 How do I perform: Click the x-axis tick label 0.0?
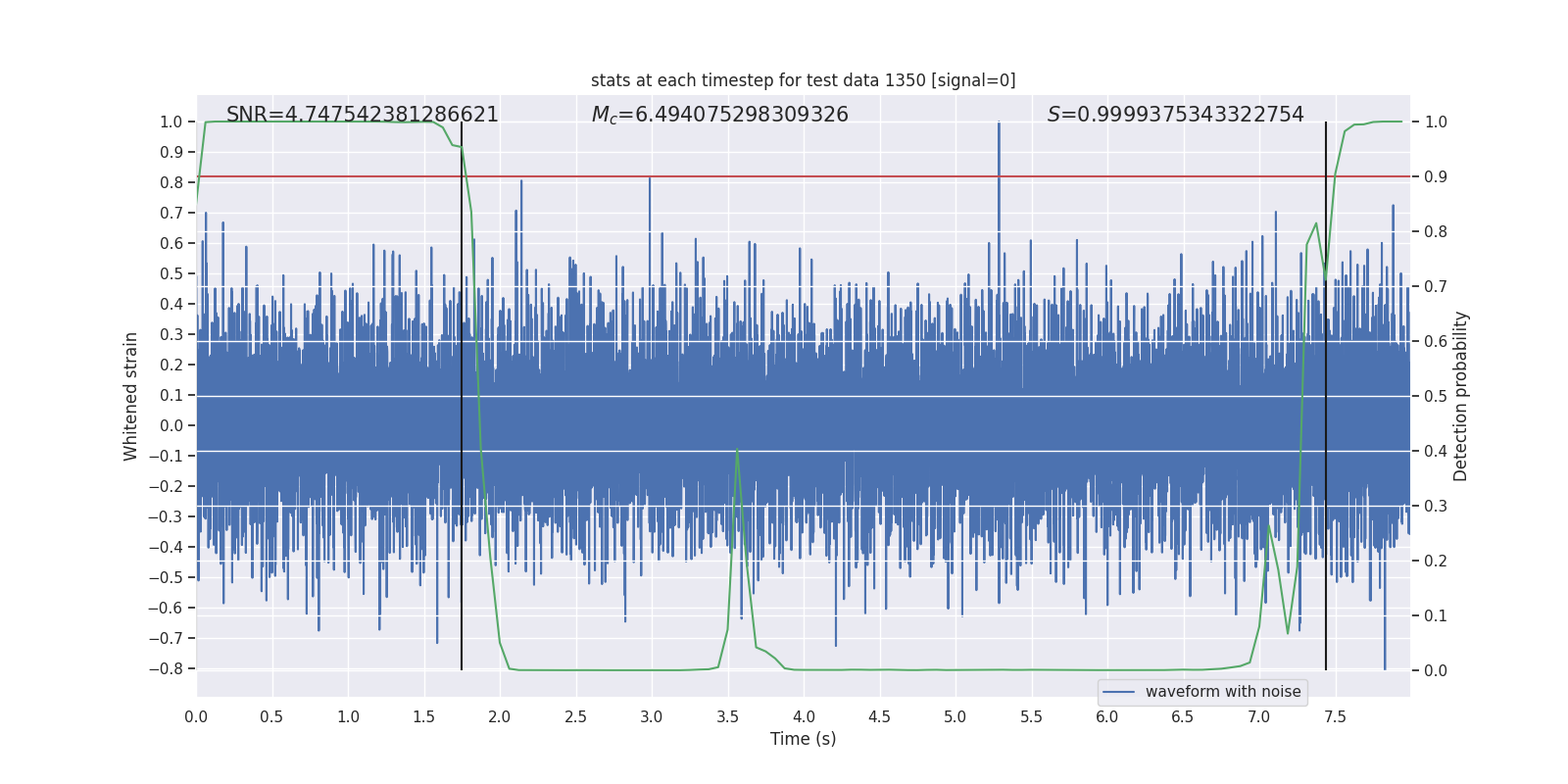[196, 716]
